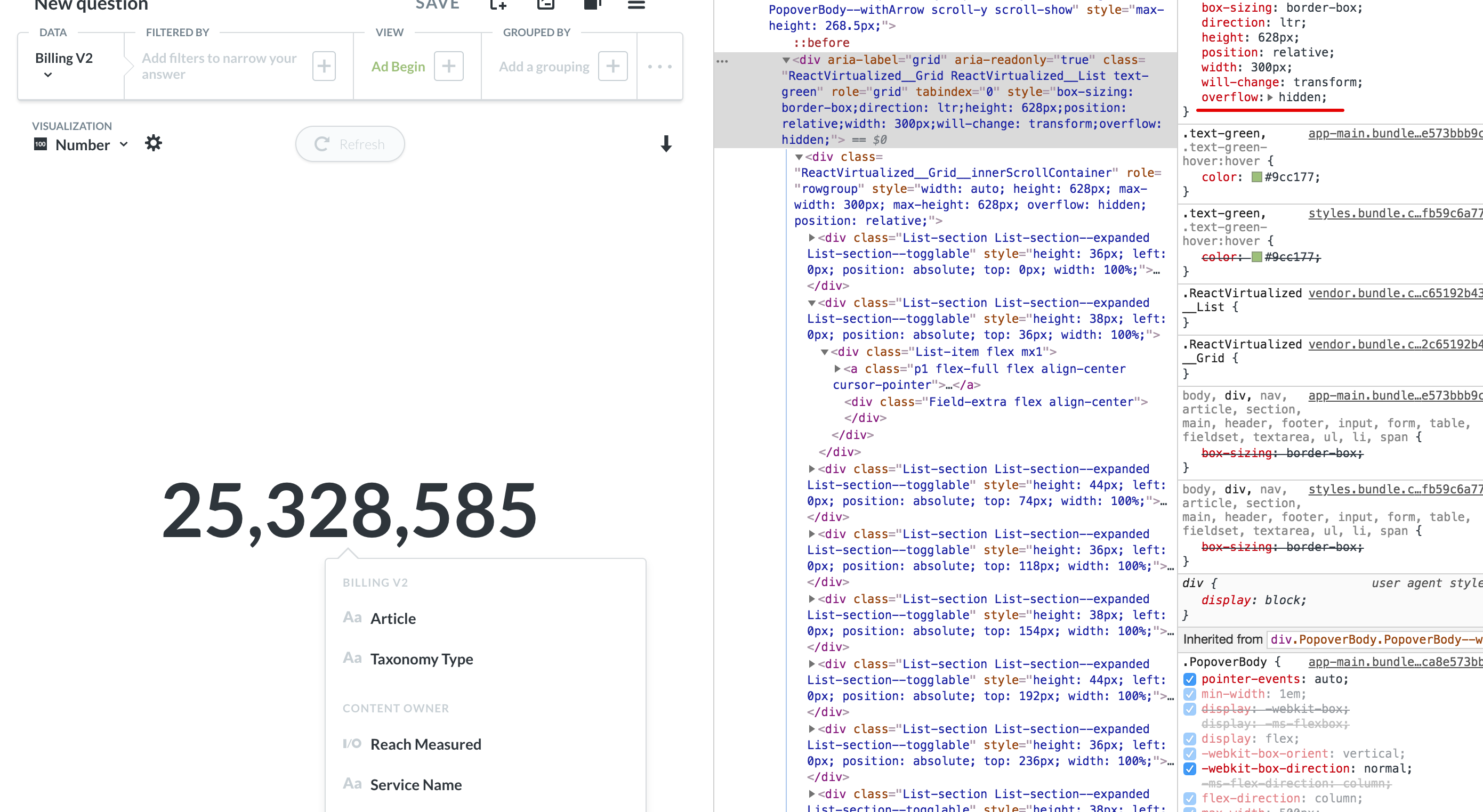1483x812 pixels.
Task: Click the plus icon in GROUPED BY
Action: coord(612,66)
